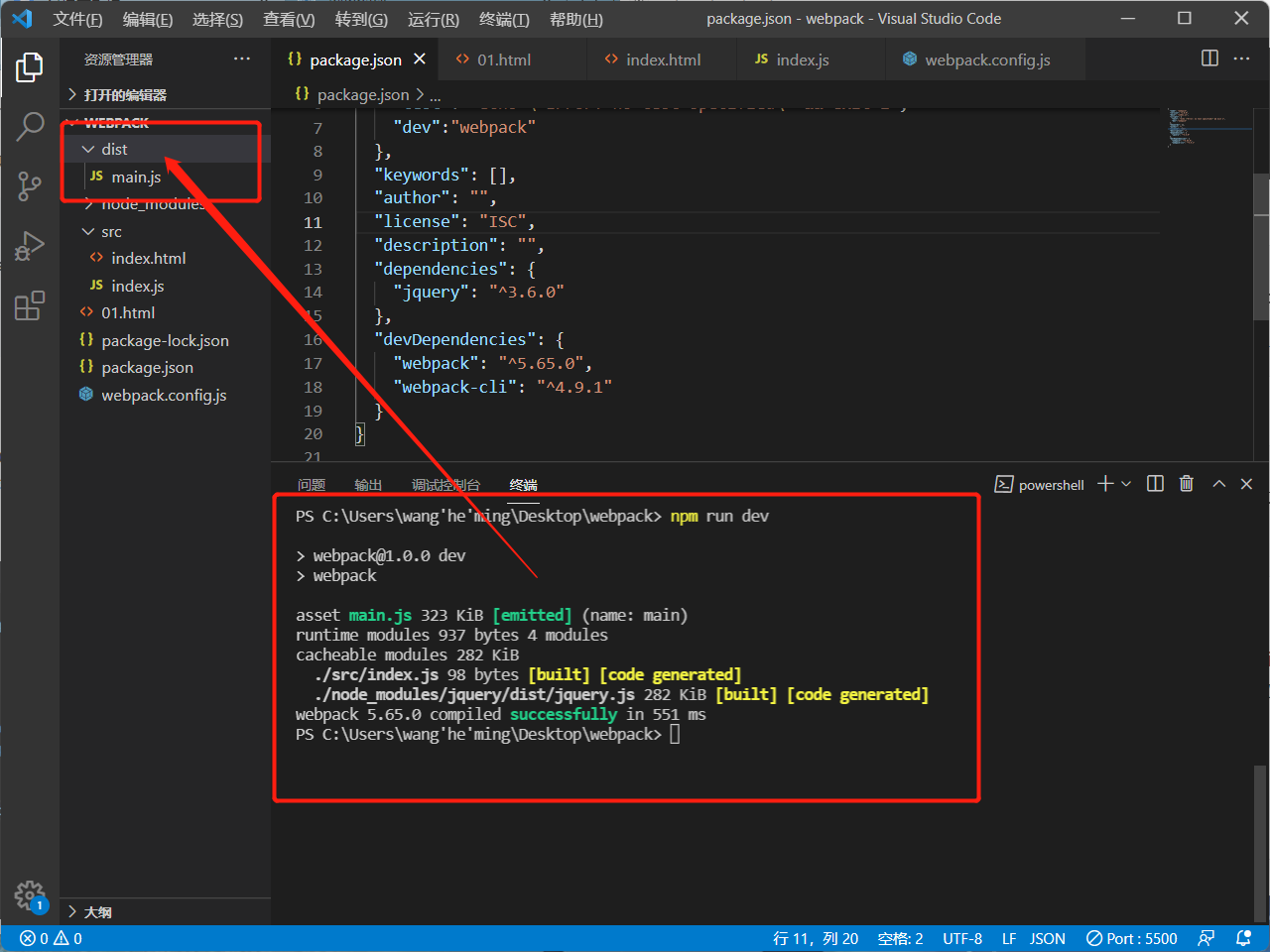Open editor more actions ellipsis
The image size is (1270, 952).
pos(1241,59)
